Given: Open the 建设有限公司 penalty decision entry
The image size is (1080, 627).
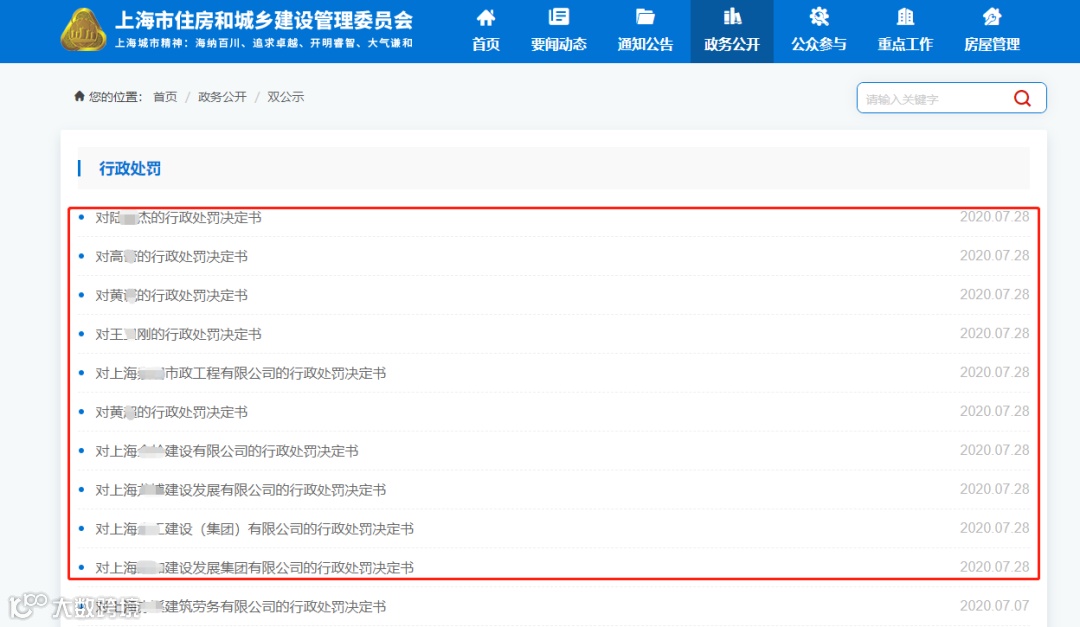Looking at the screenshot, I should point(227,451).
